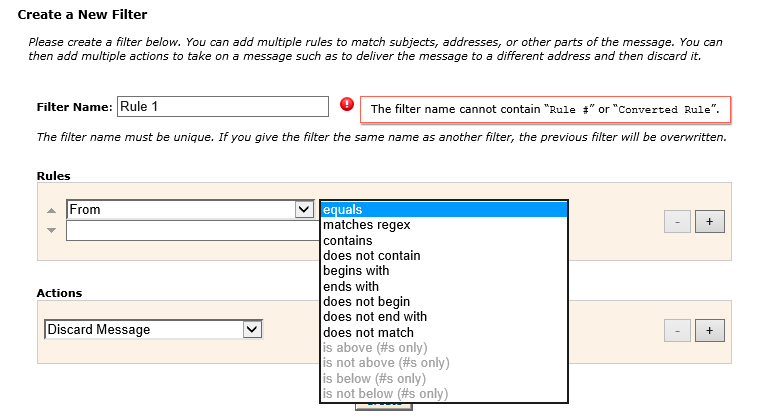Select 'ends with' operator
Image resolution: width=760 pixels, height=420 pixels.
click(443, 287)
